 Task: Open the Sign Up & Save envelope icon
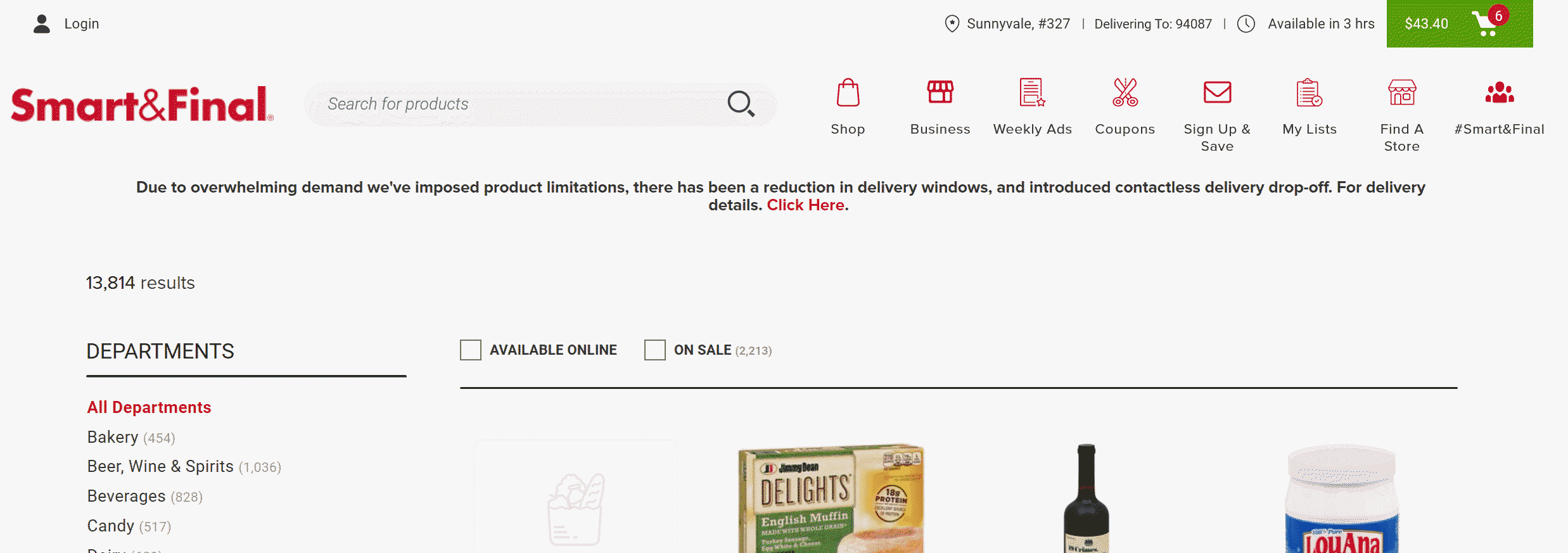[x=1217, y=92]
